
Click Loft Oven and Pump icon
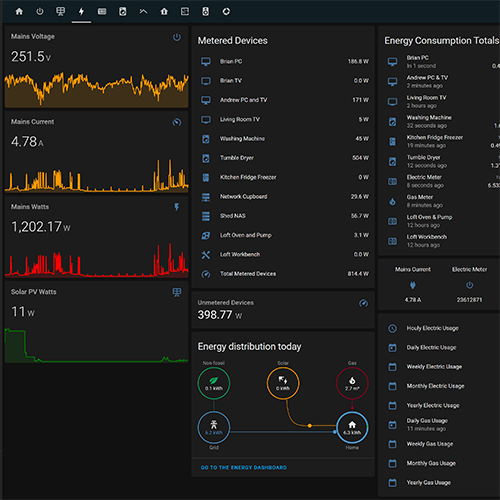coord(206,235)
